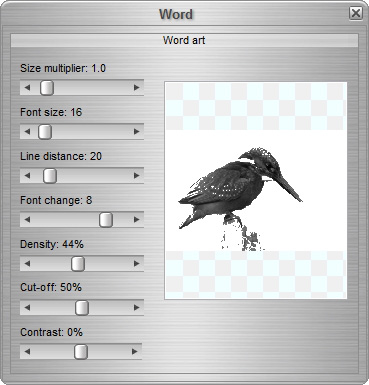Lower Cut-off with the left arrow
Image resolution: width=369 pixels, height=385 pixels.
click(x=27, y=308)
